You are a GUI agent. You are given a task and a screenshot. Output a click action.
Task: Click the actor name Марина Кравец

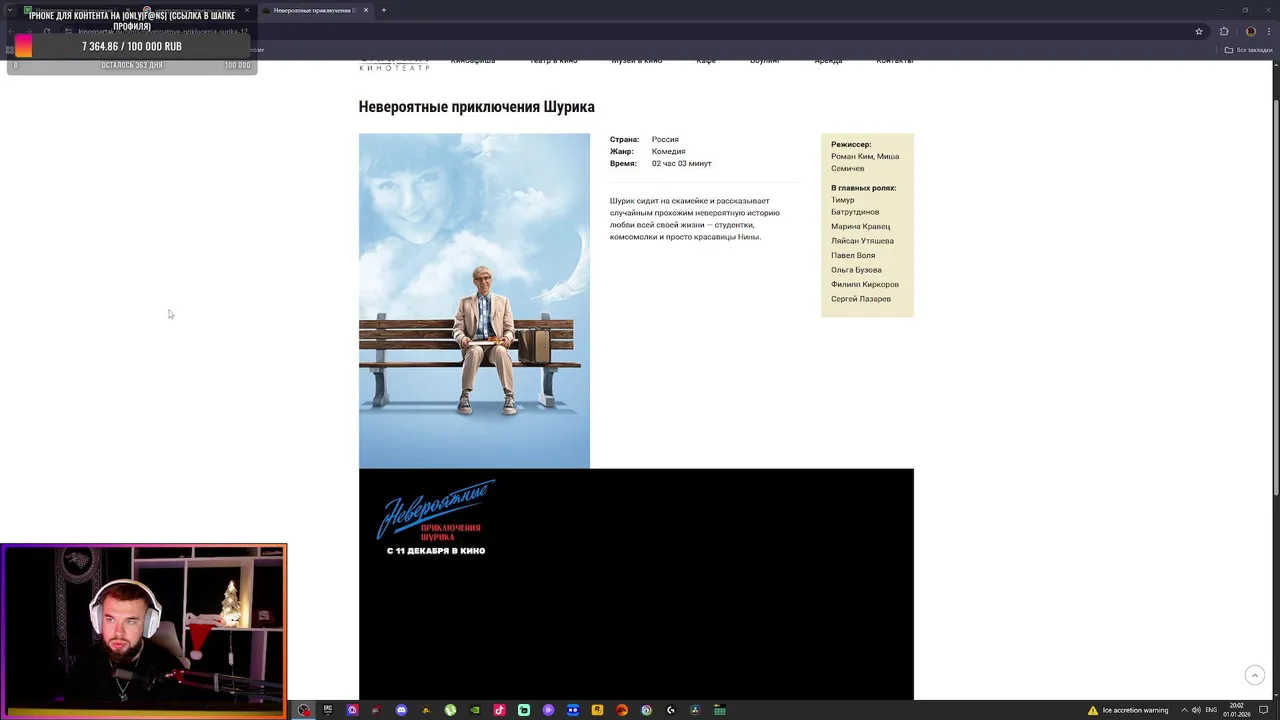pos(860,226)
